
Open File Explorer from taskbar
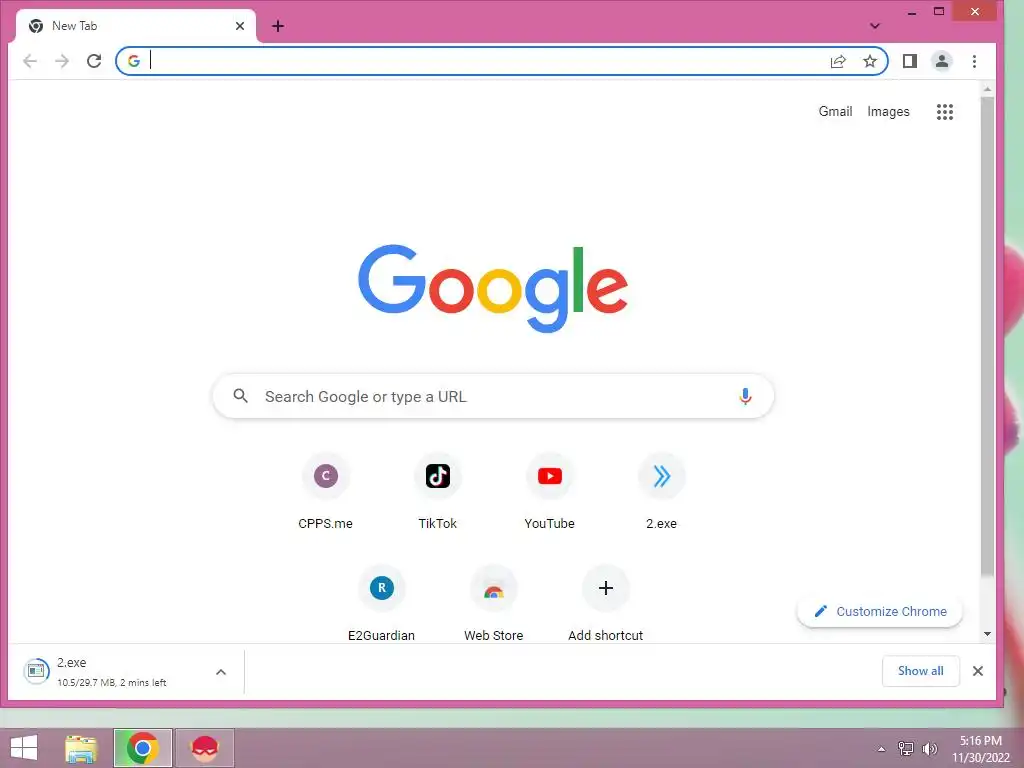click(x=81, y=748)
